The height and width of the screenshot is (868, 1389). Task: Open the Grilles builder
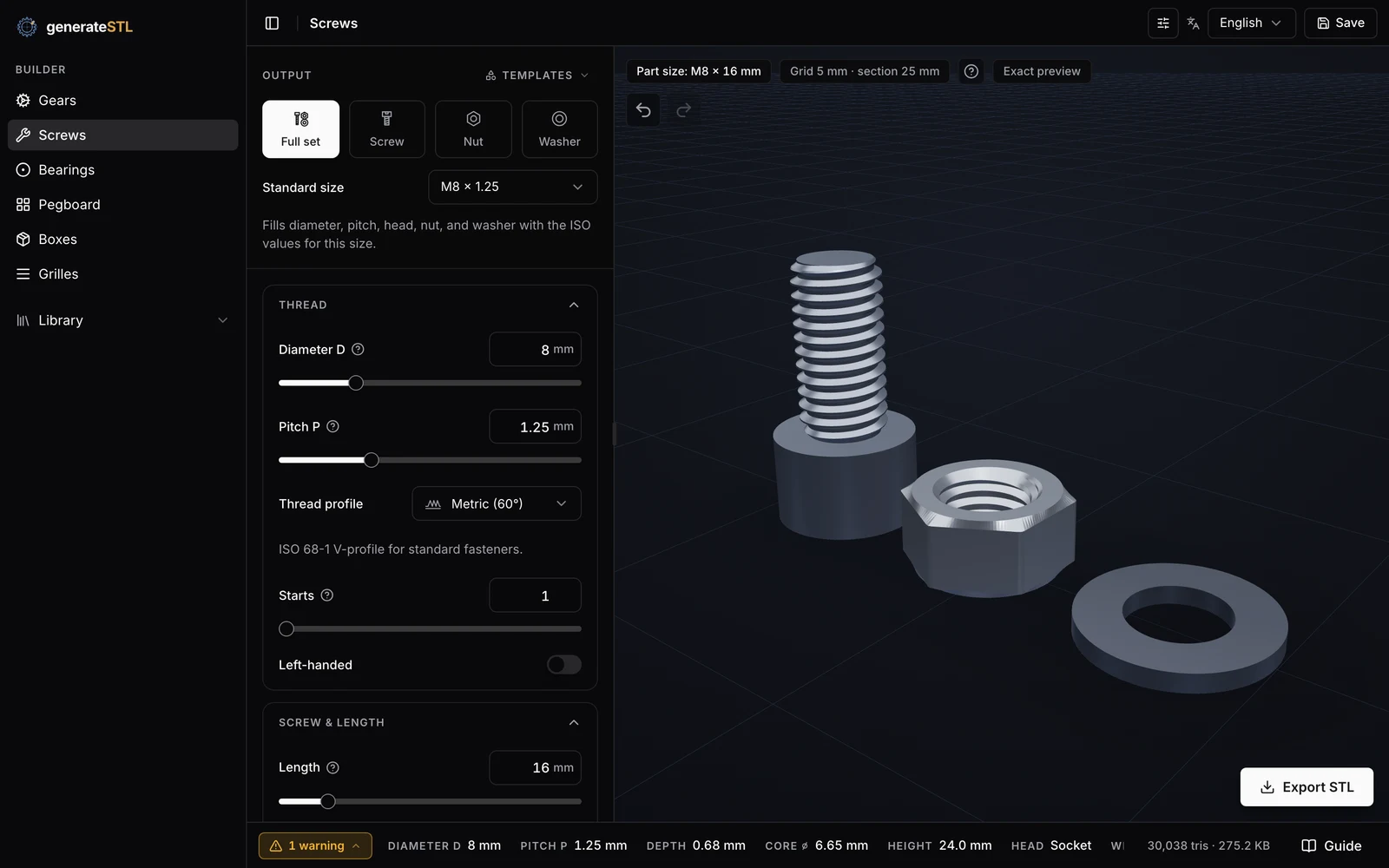(x=122, y=274)
